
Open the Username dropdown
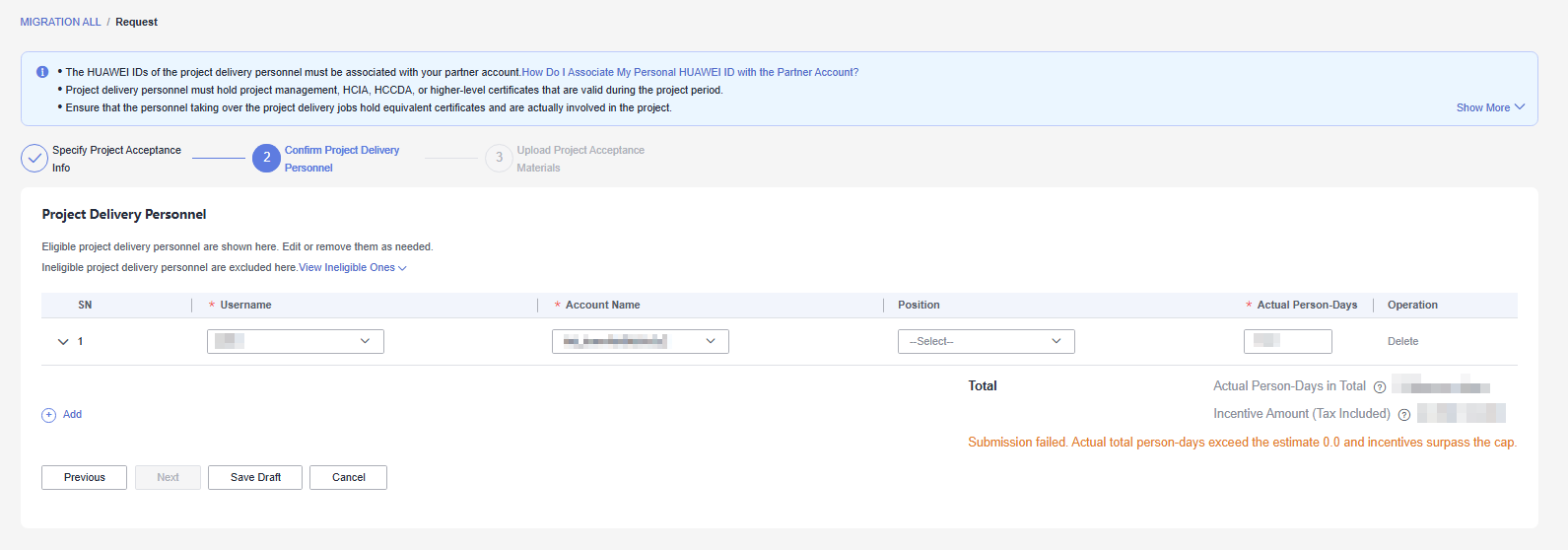295,341
